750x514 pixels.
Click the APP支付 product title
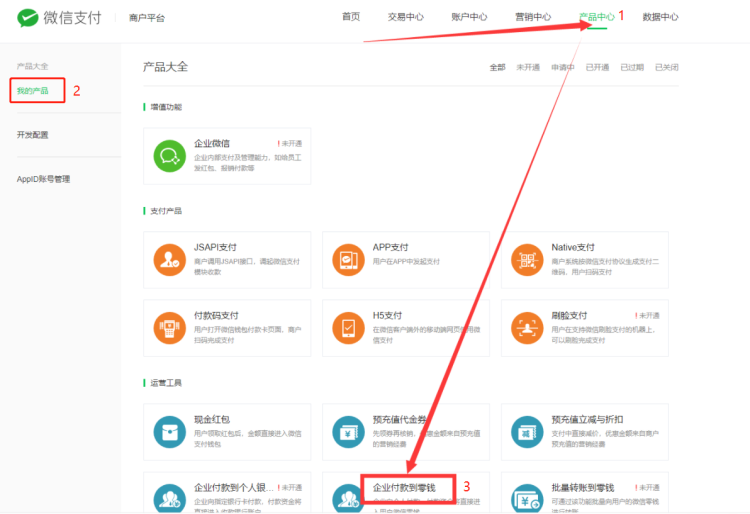(391, 247)
